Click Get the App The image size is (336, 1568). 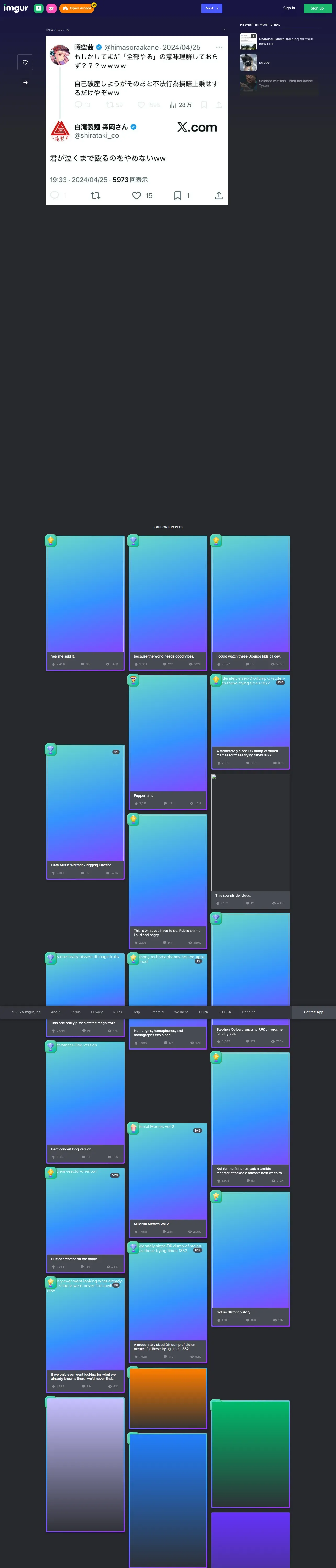tap(313, 1012)
